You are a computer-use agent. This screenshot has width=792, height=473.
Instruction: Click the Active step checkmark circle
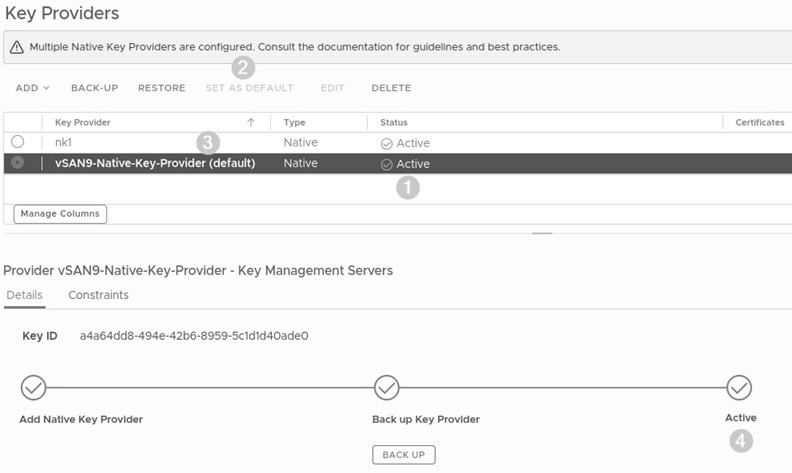pyautogui.click(x=739, y=388)
